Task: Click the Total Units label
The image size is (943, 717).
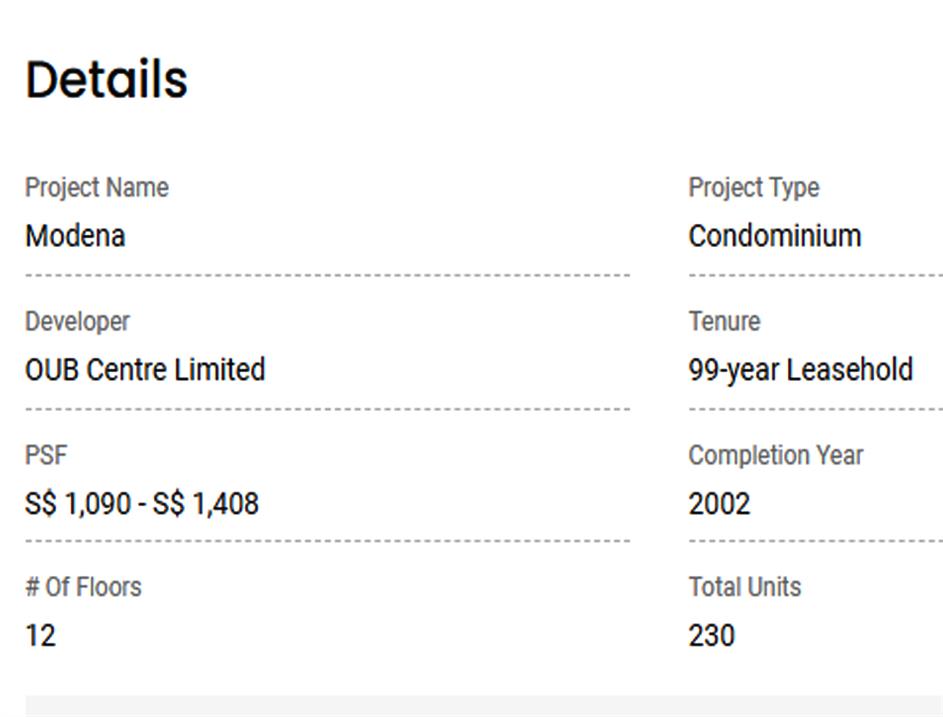Action: (x=744, y=587)
